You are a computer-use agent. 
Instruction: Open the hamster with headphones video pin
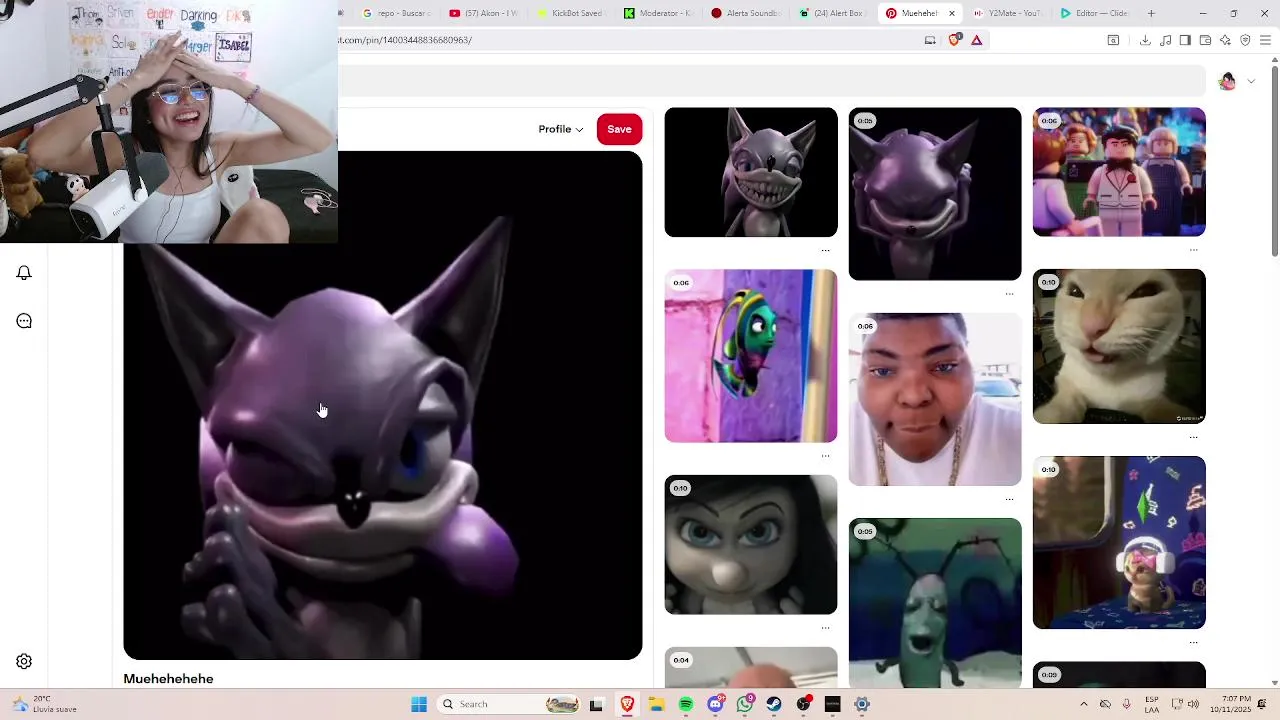[x=1119, y=543]
